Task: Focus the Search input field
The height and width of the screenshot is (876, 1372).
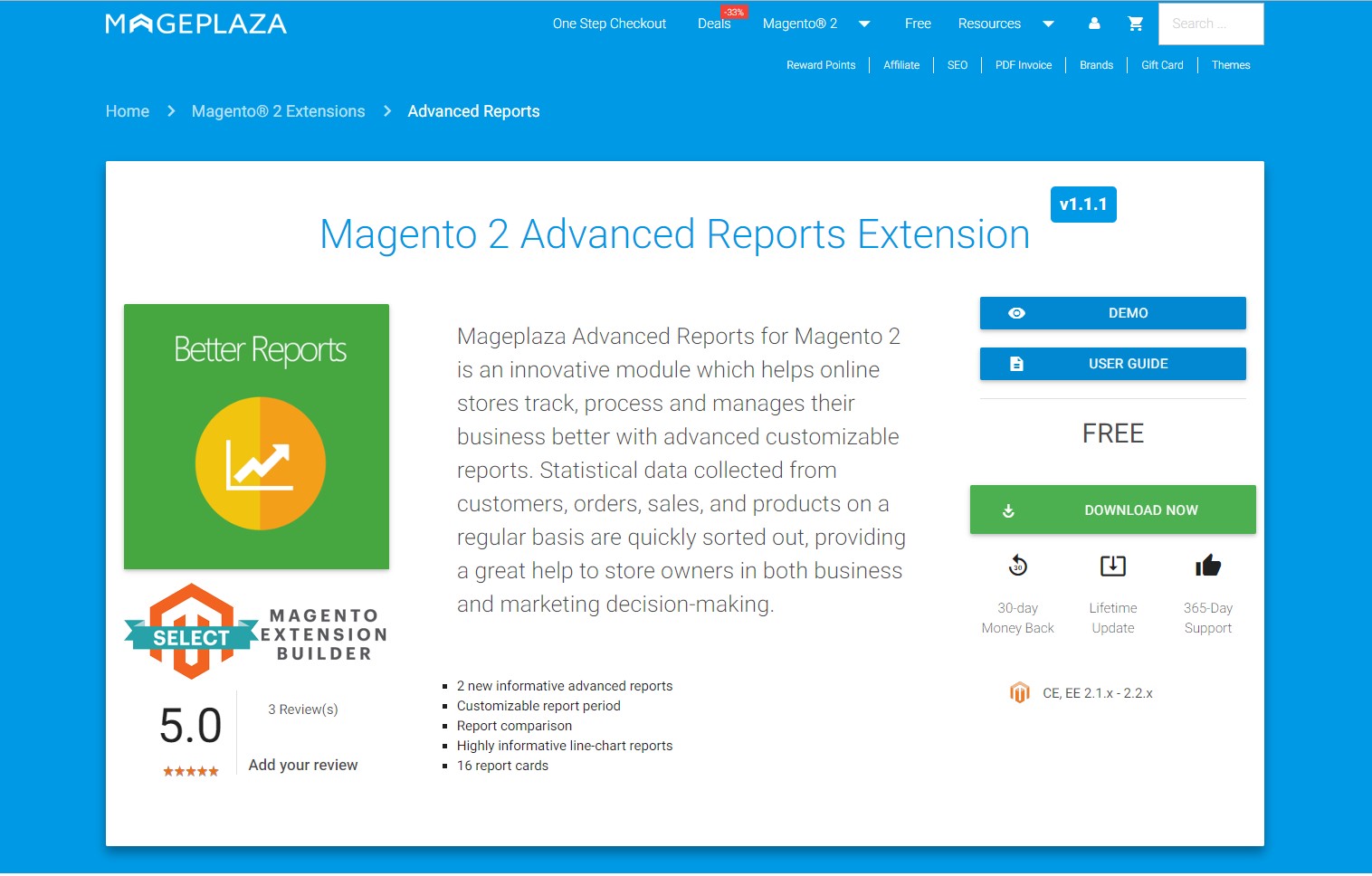Action: tap(1210, 24)
